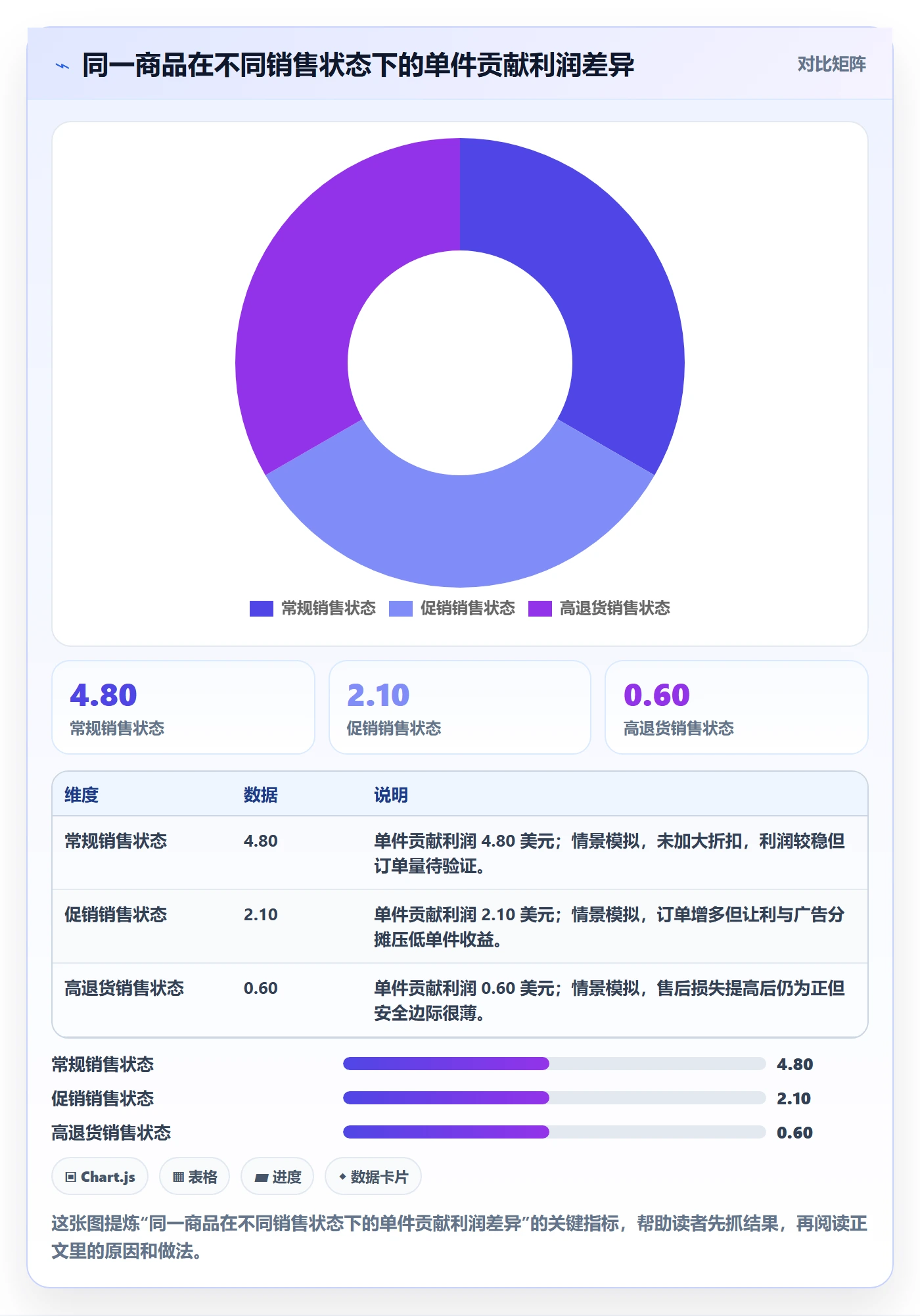The width and height of the screenshot is (920, 1316).
Task: Click the 常规销售状态 legend label
Action: point(329,609)
